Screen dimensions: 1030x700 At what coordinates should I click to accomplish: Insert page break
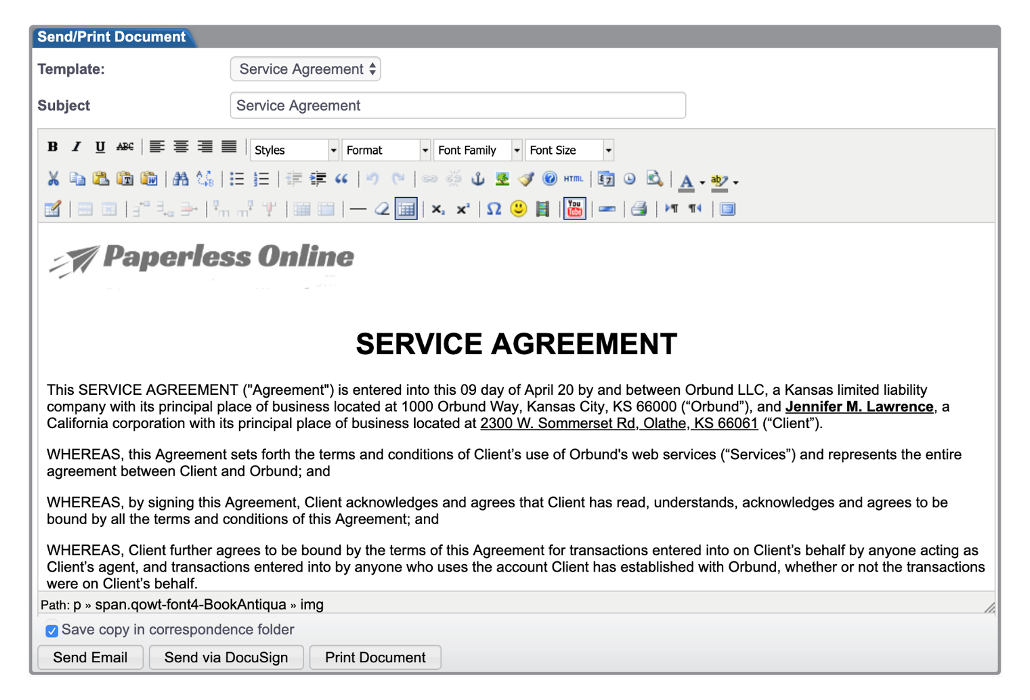pos(607,209)
